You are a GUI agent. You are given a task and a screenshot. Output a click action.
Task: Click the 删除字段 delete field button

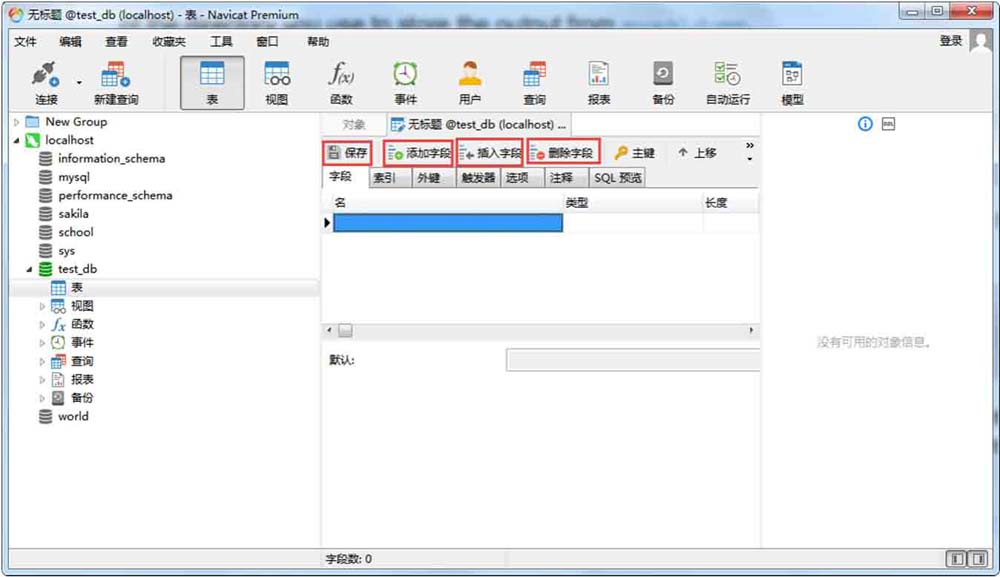point(564,153)
